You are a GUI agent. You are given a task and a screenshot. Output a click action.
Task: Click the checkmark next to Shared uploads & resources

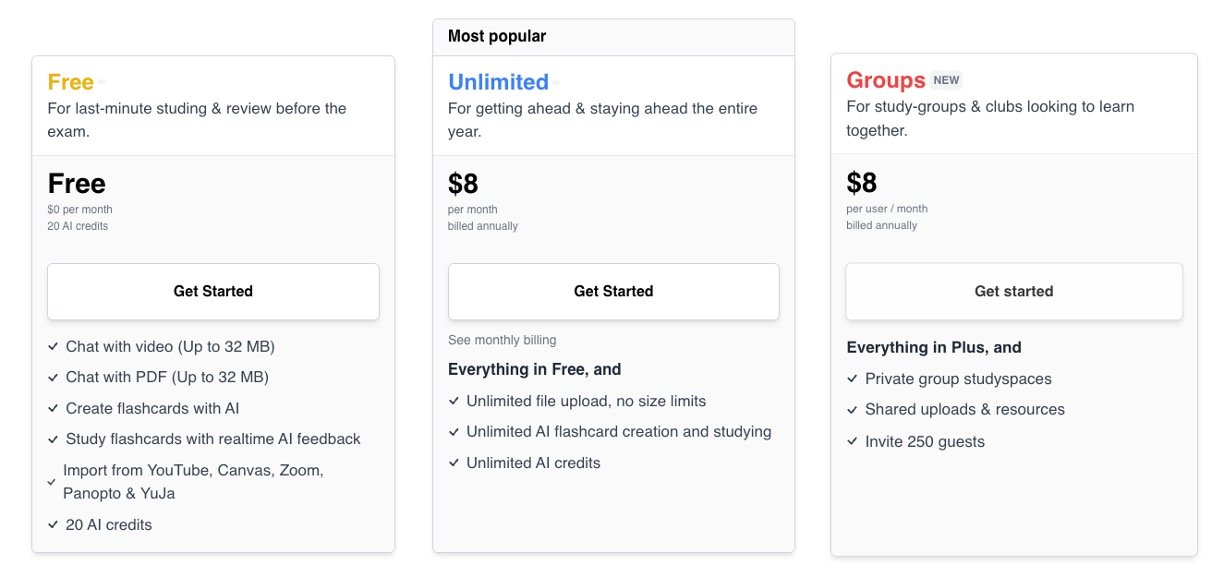click(852, 410)
